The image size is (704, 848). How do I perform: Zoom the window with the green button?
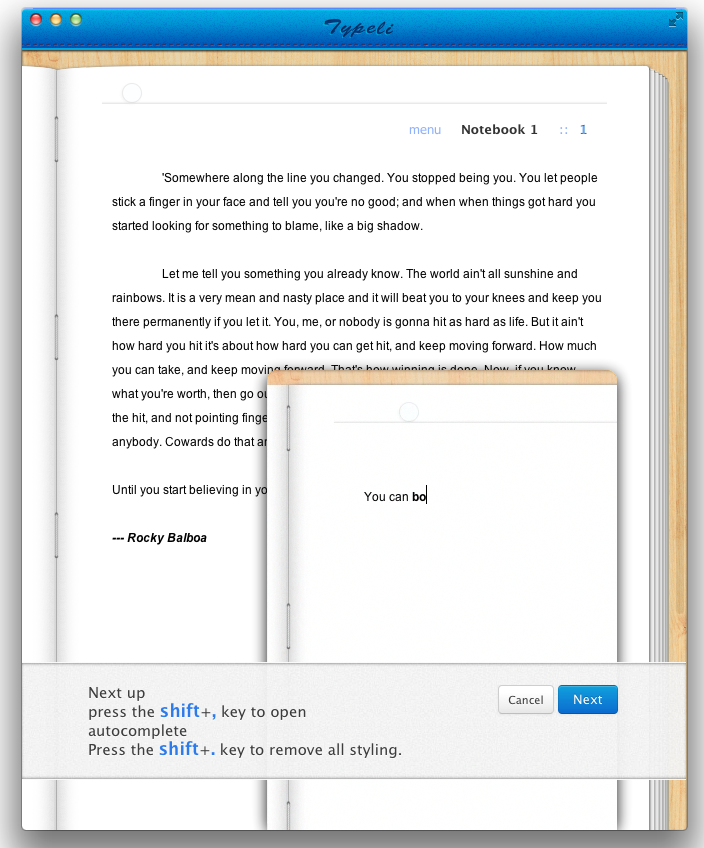[76, 20]
